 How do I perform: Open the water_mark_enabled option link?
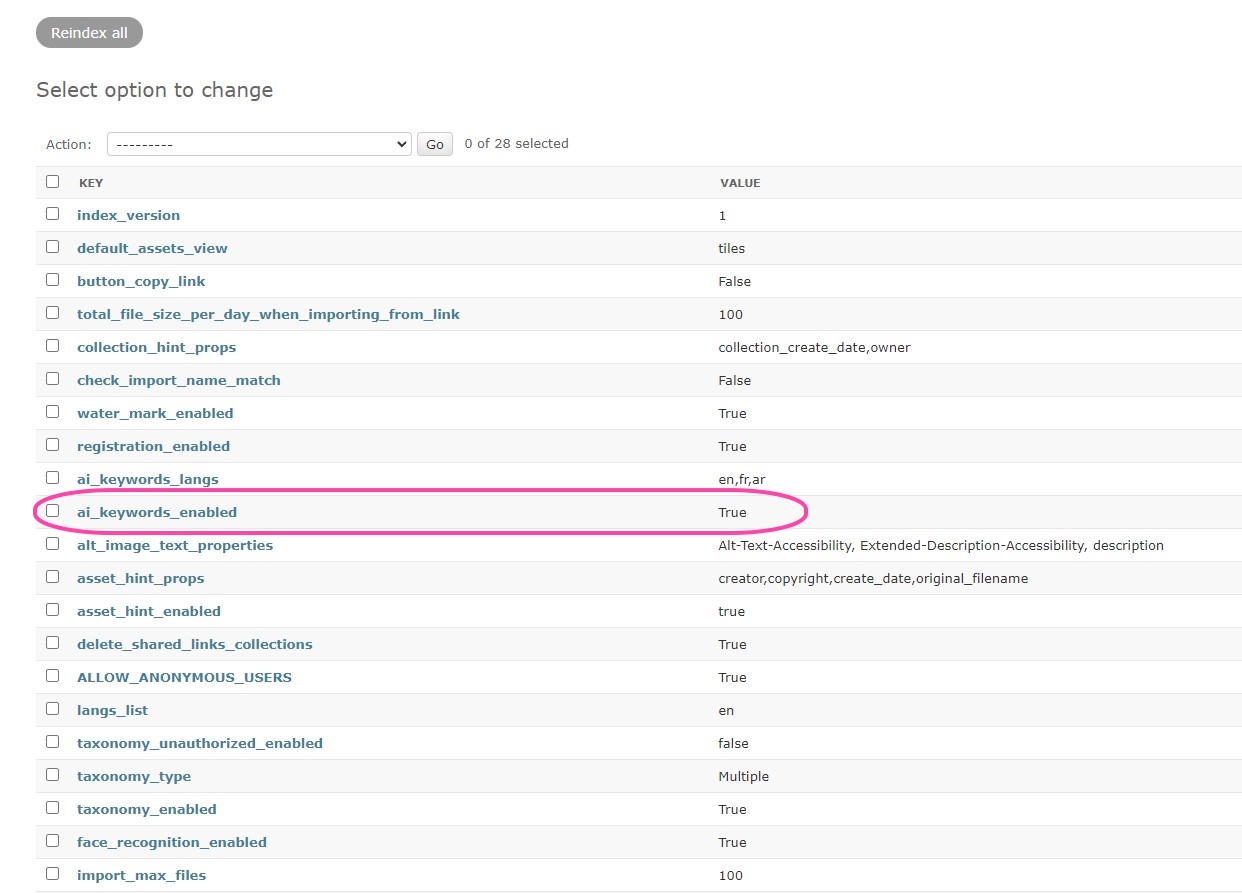pos(155,413)
